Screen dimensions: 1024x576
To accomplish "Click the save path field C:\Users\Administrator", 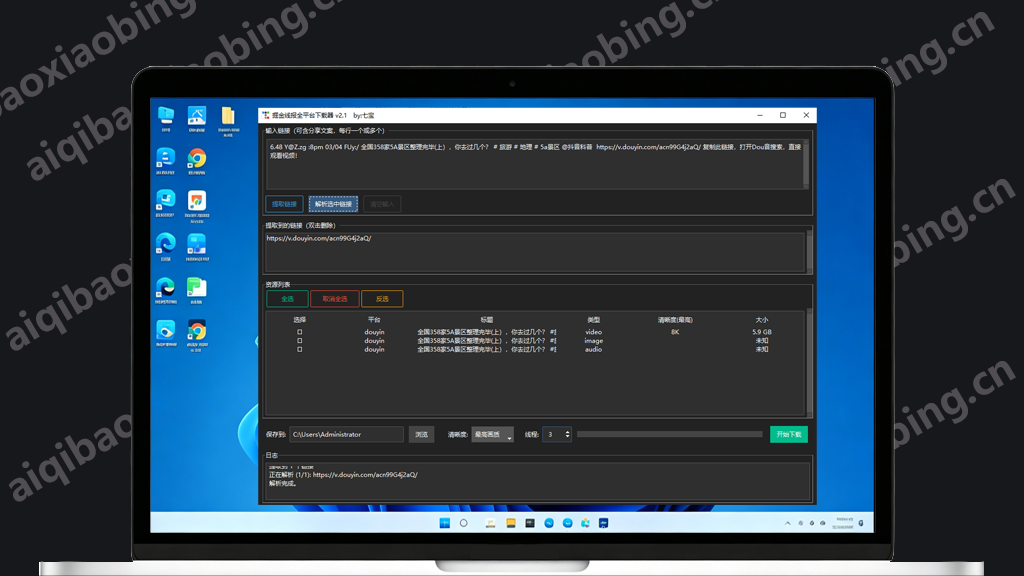I will pyautogui.click(x=346, y=434).
